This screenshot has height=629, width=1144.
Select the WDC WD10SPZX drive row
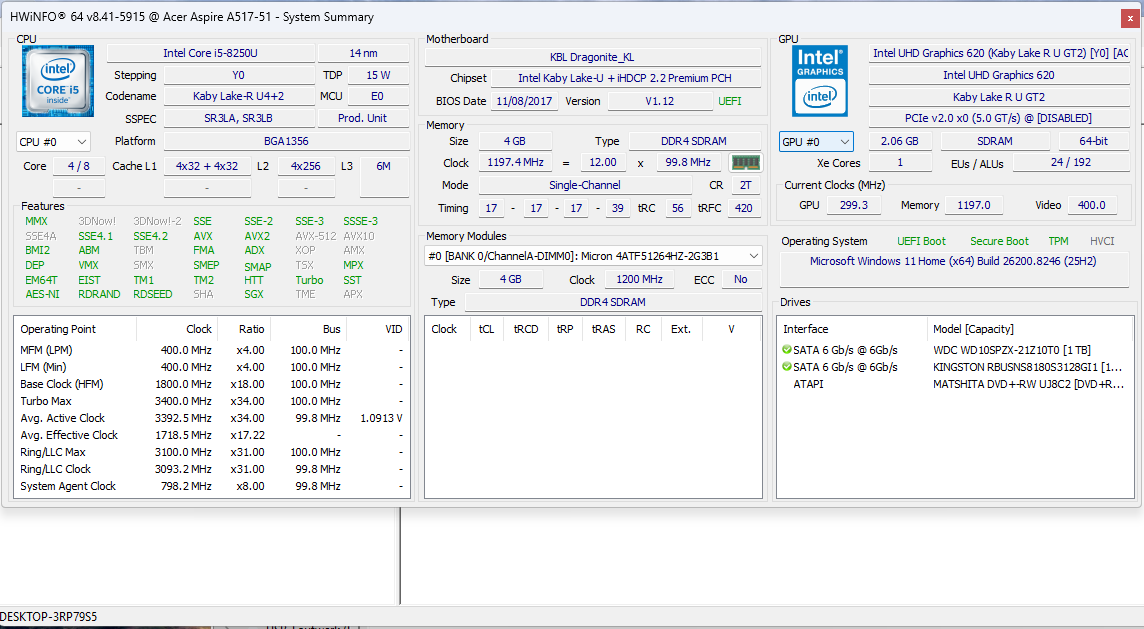tap(955, 350)
